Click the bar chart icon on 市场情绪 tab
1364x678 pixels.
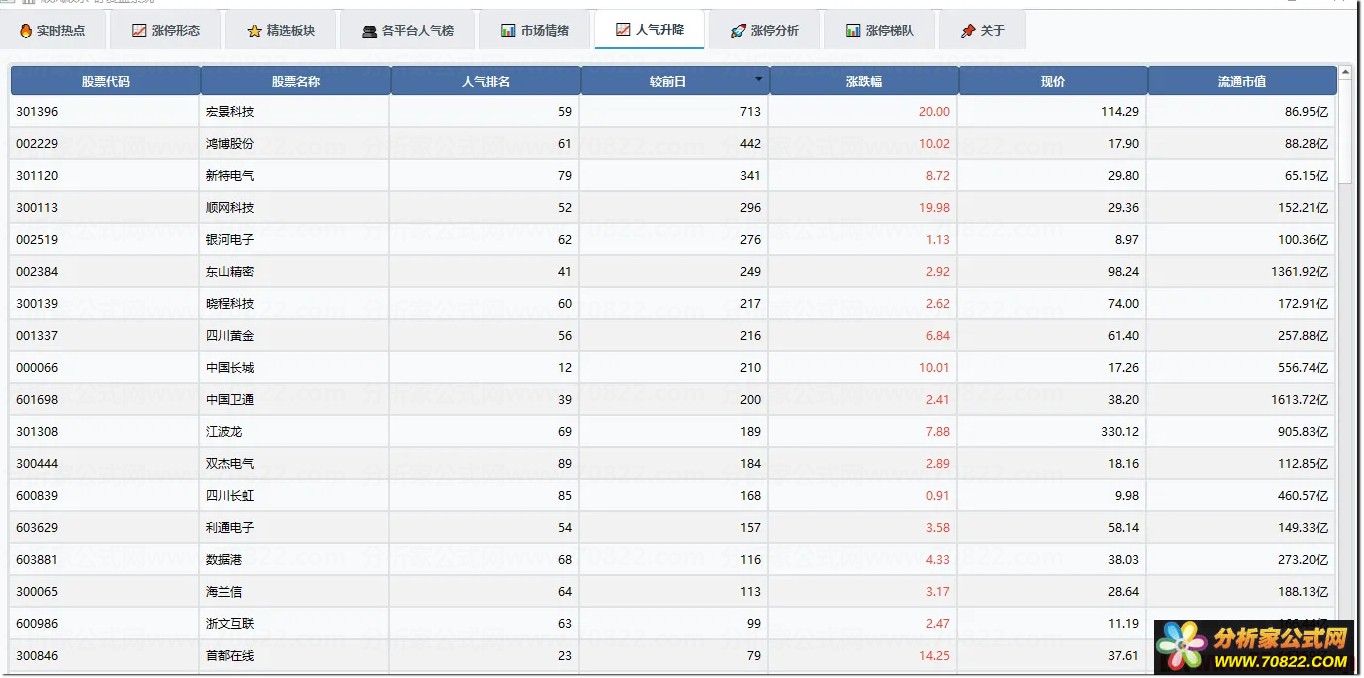(x=508, y=31)
